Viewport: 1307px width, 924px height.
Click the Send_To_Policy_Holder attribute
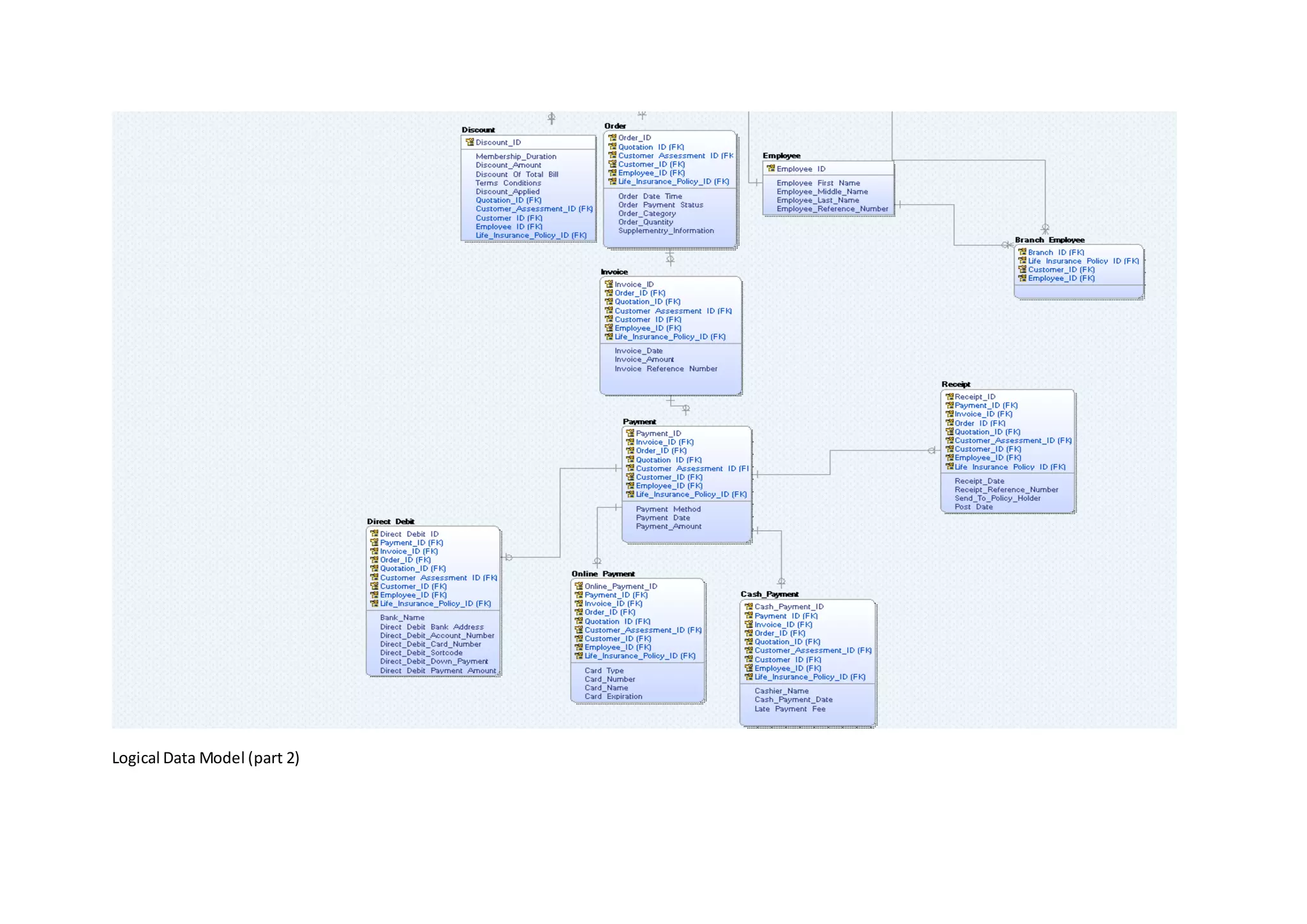coord(997,498)
